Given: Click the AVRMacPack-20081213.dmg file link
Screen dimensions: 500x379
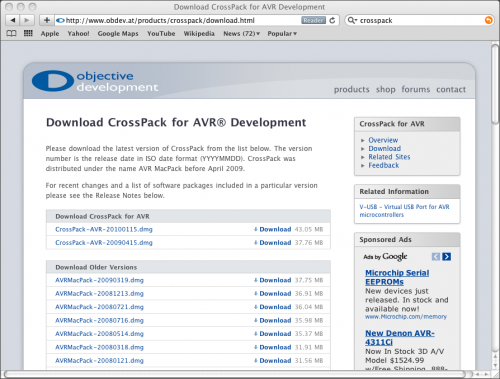Looking at the screenshot, I should [99, 294].
